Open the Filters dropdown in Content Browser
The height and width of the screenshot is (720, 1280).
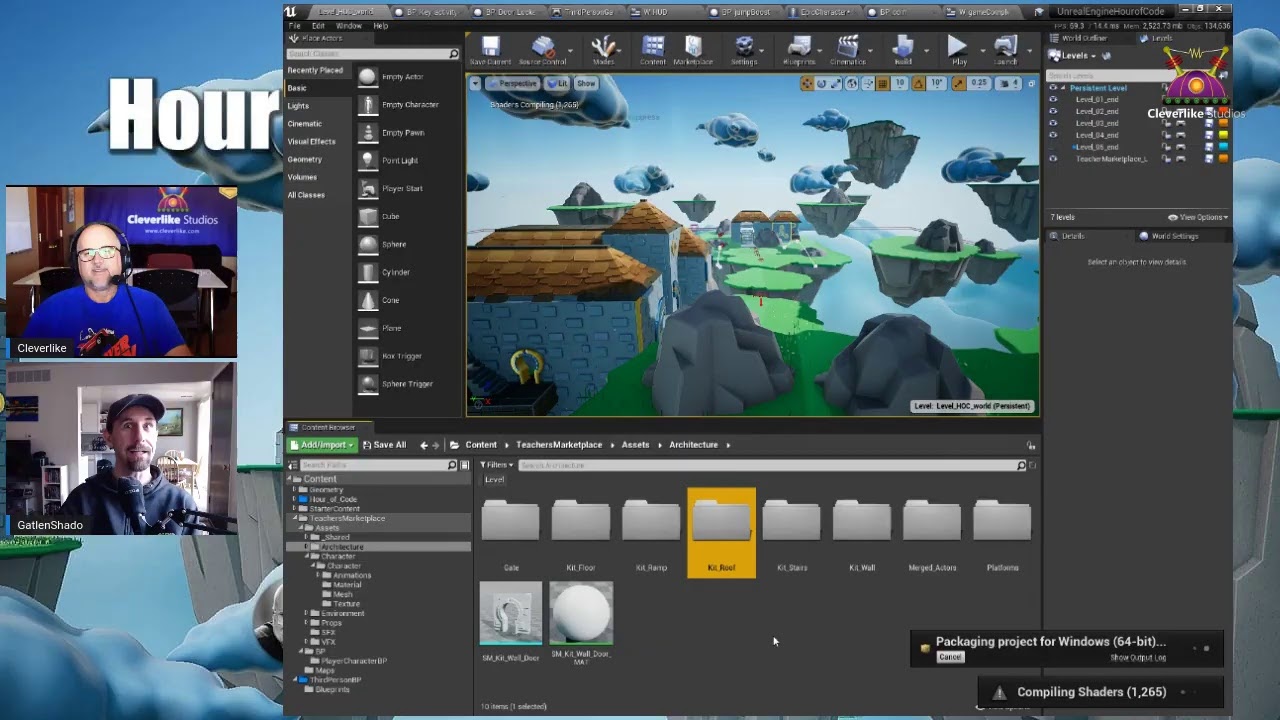pos(497,465)
